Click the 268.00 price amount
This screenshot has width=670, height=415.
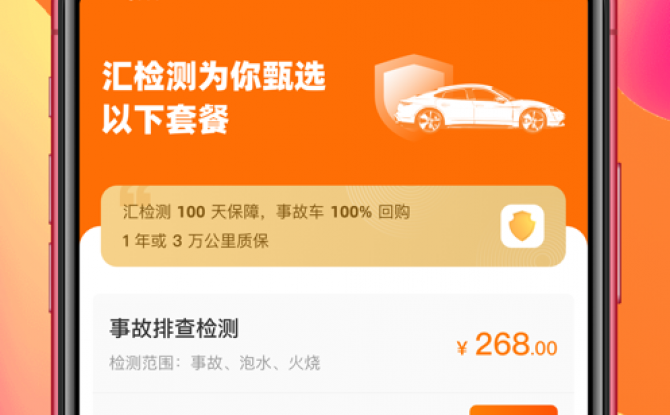(516, 344)
